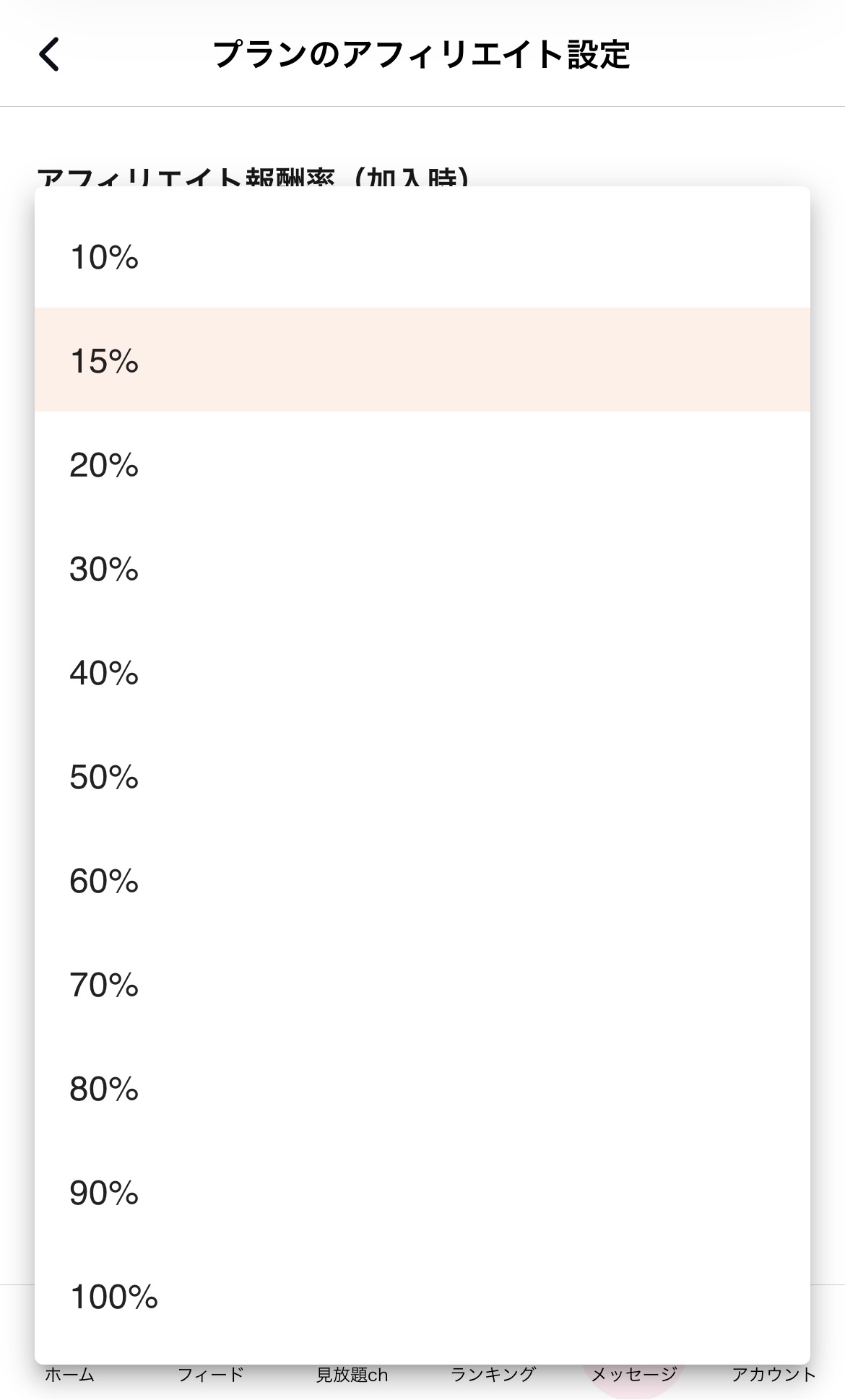Choose the highlighted 15% option
845x1400 pixels.
point(422,360)
